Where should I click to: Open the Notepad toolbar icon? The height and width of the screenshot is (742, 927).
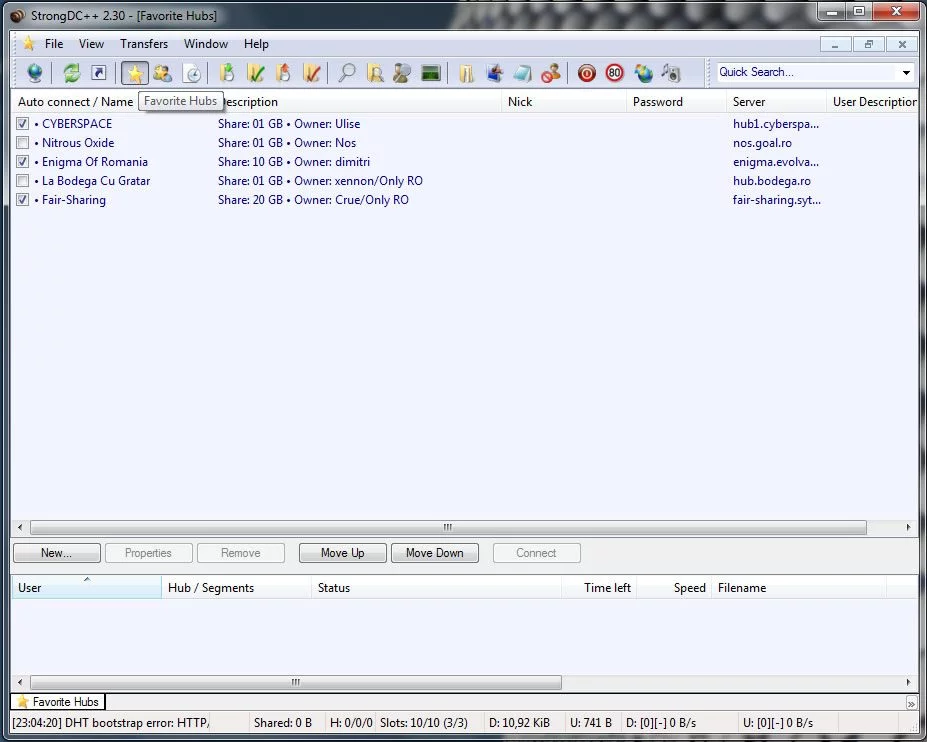tap(522, 73)
